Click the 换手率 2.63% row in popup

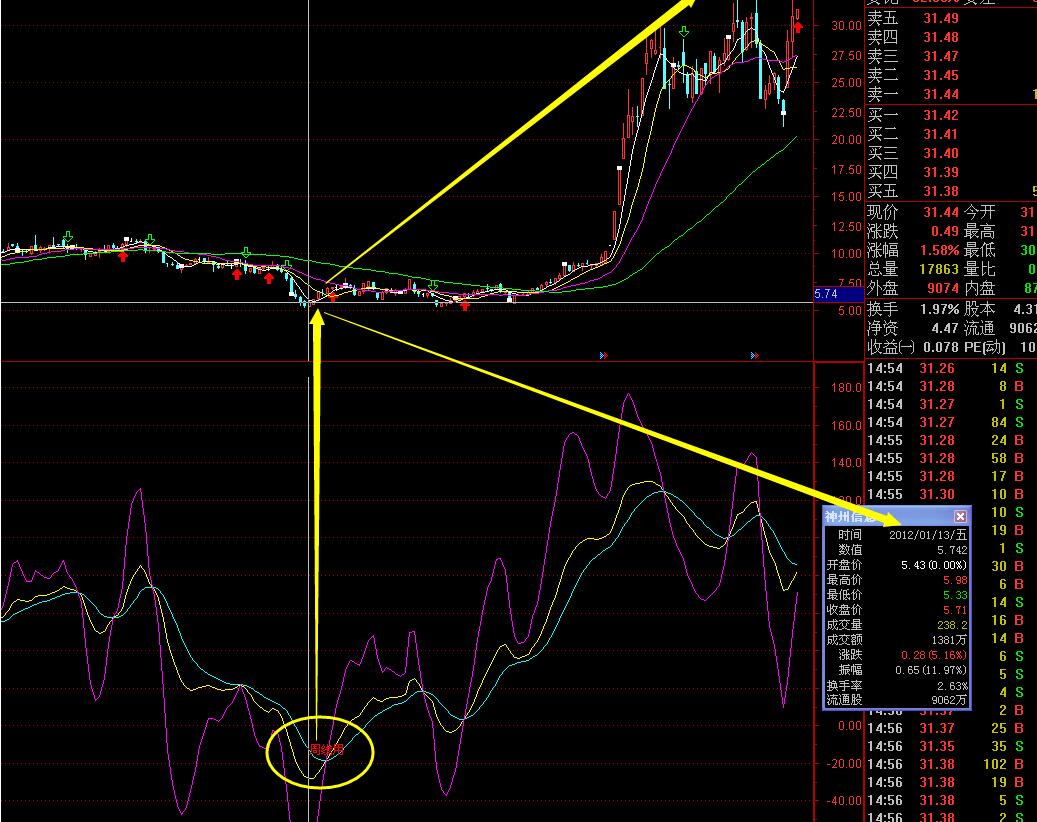[x=897, y=686]
